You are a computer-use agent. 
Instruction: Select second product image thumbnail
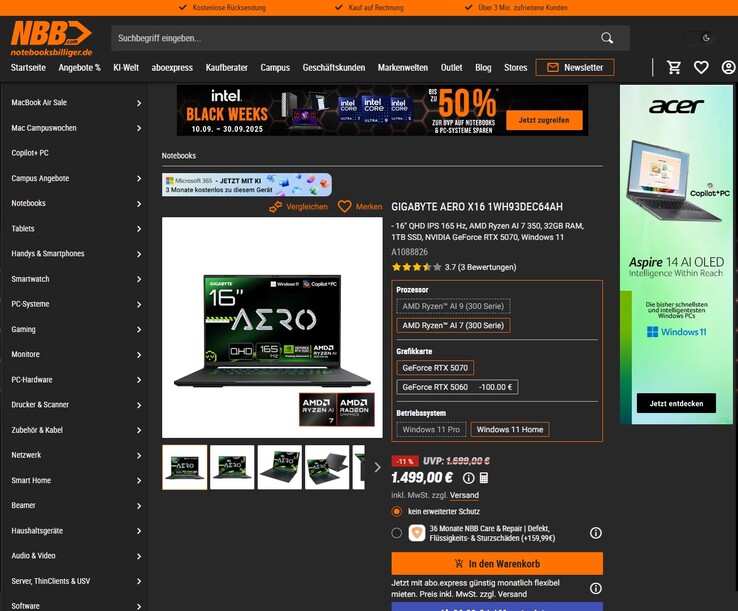point(232,467)
